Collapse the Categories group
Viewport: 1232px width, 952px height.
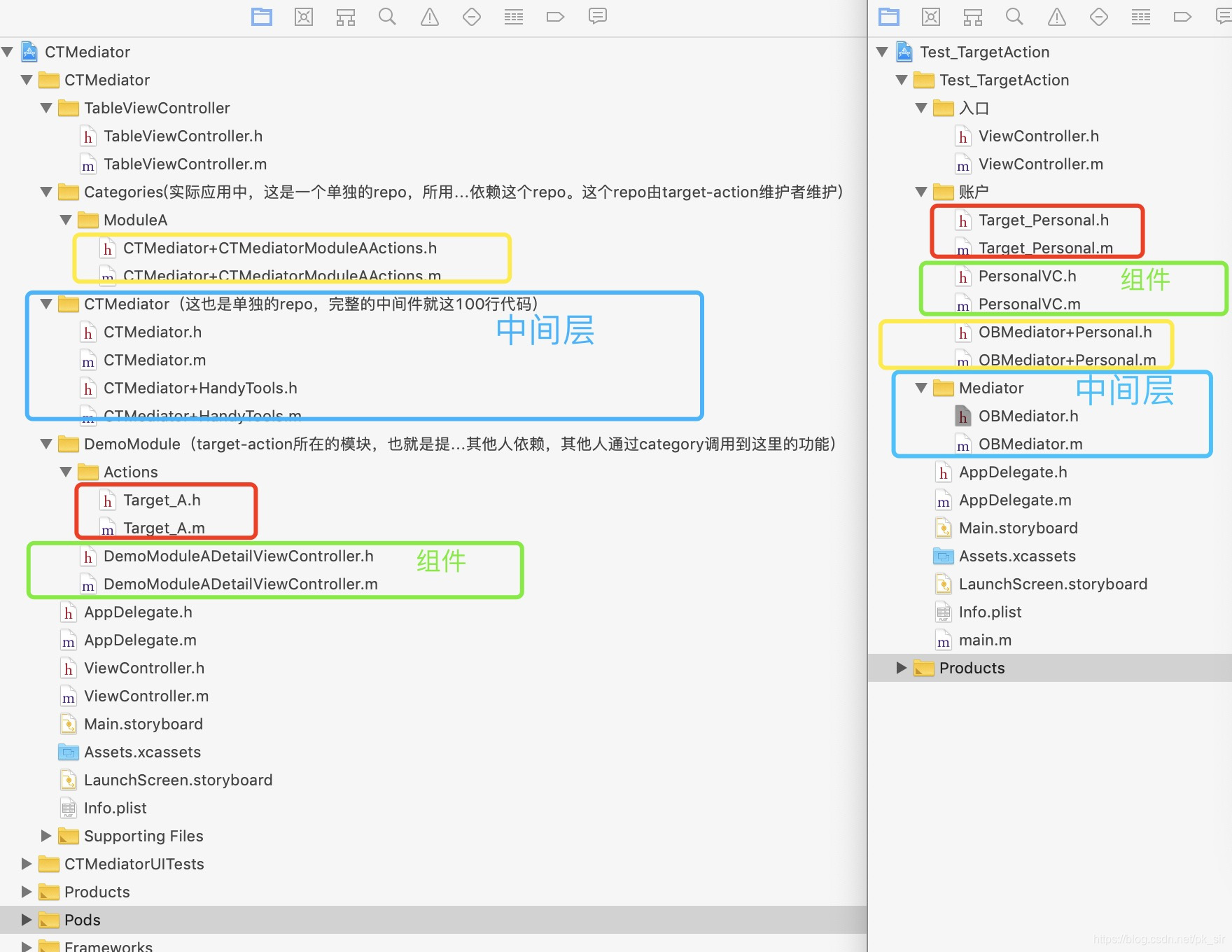coord(47,192)
